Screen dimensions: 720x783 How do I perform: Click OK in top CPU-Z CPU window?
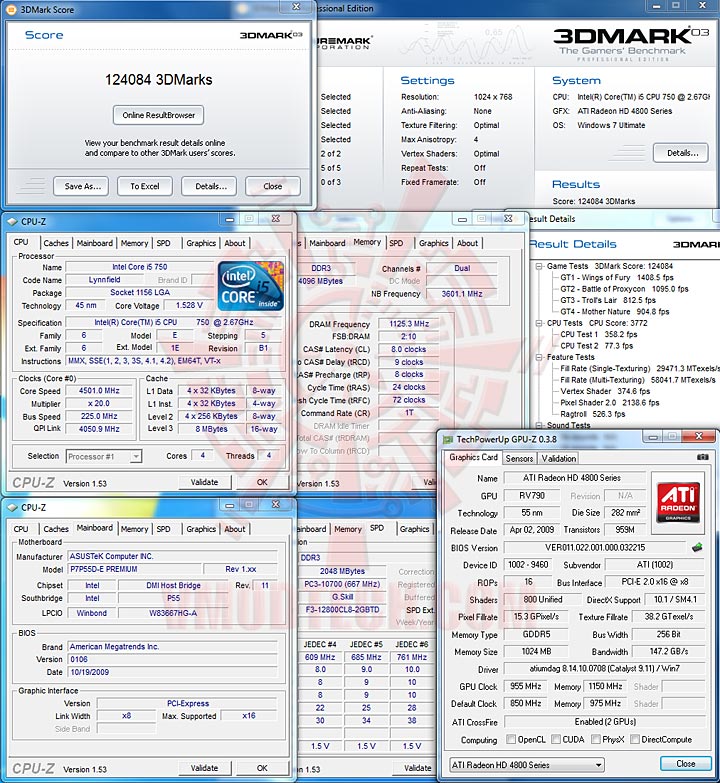(x=262, y=482)
